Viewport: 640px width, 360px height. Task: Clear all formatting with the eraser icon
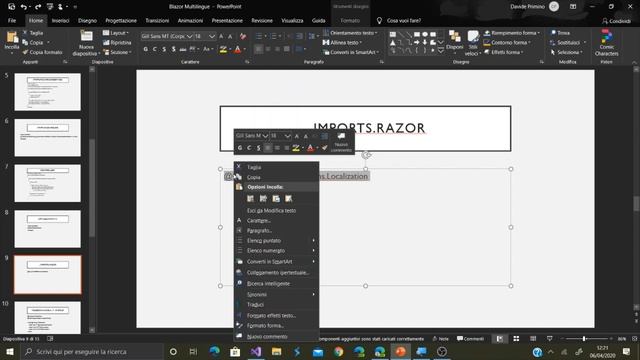243,36
